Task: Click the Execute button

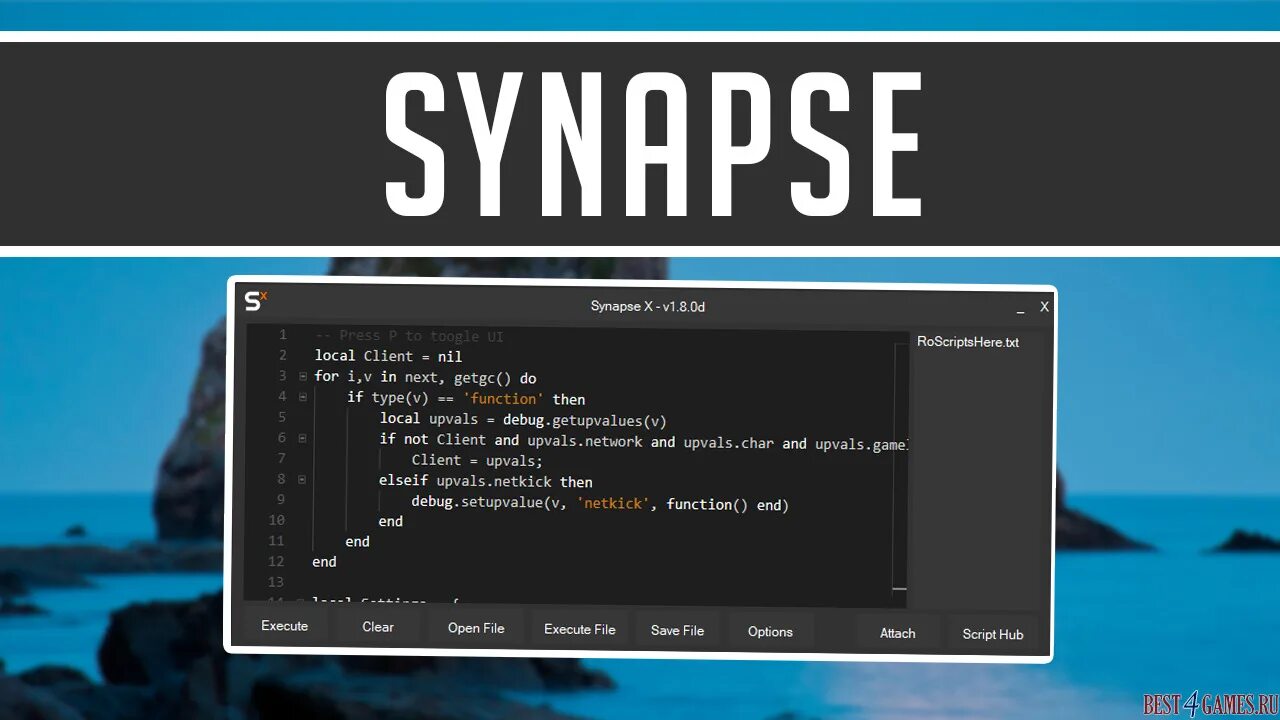Action: pos(285,626)
